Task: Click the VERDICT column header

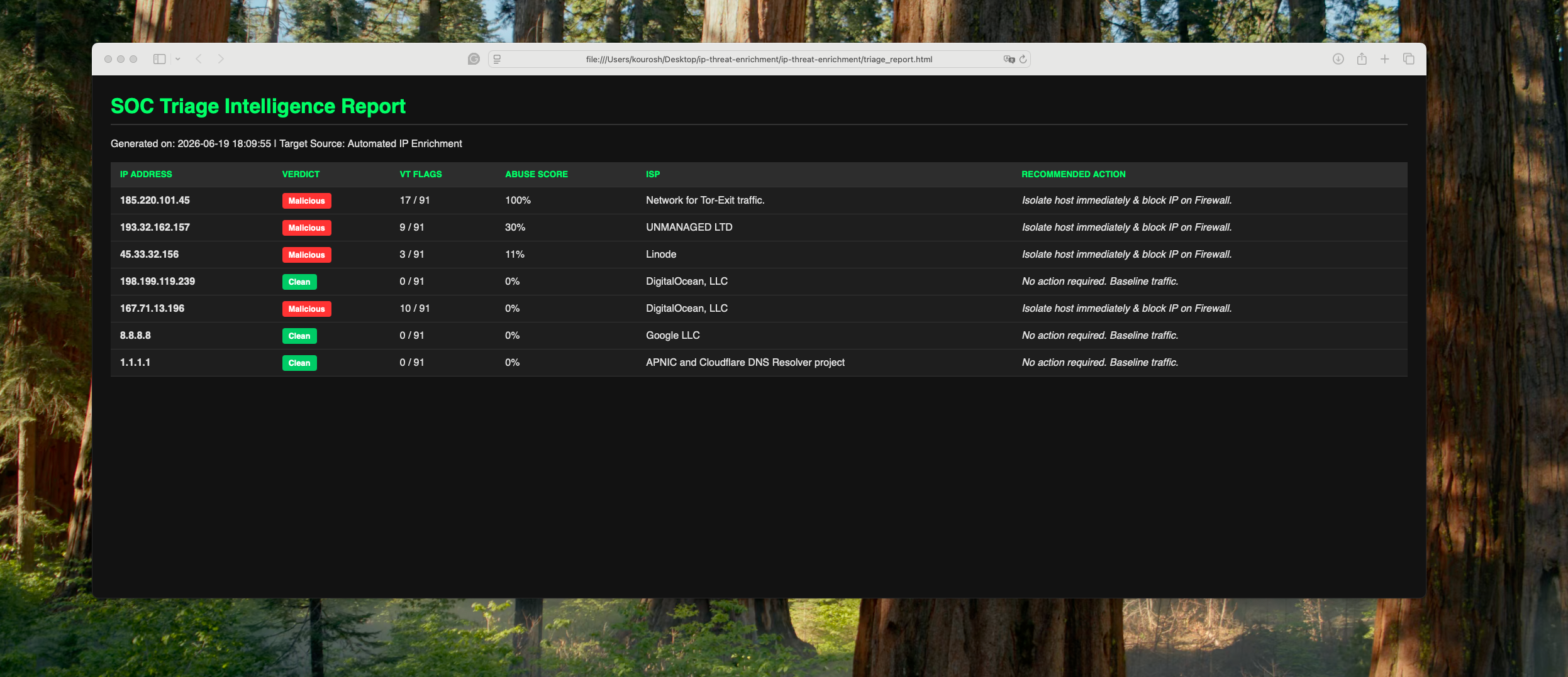Action: tap(301, 174)
